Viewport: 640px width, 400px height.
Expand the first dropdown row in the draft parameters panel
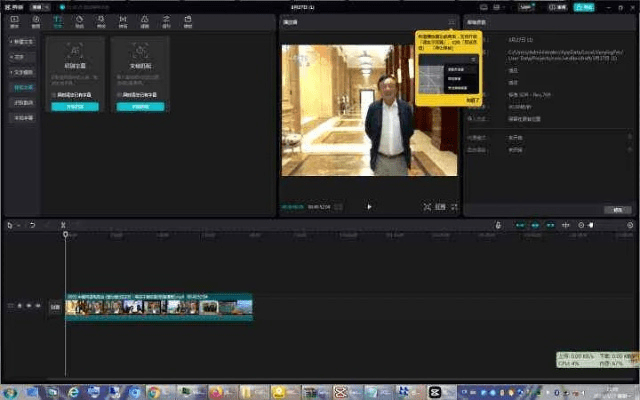628,137
